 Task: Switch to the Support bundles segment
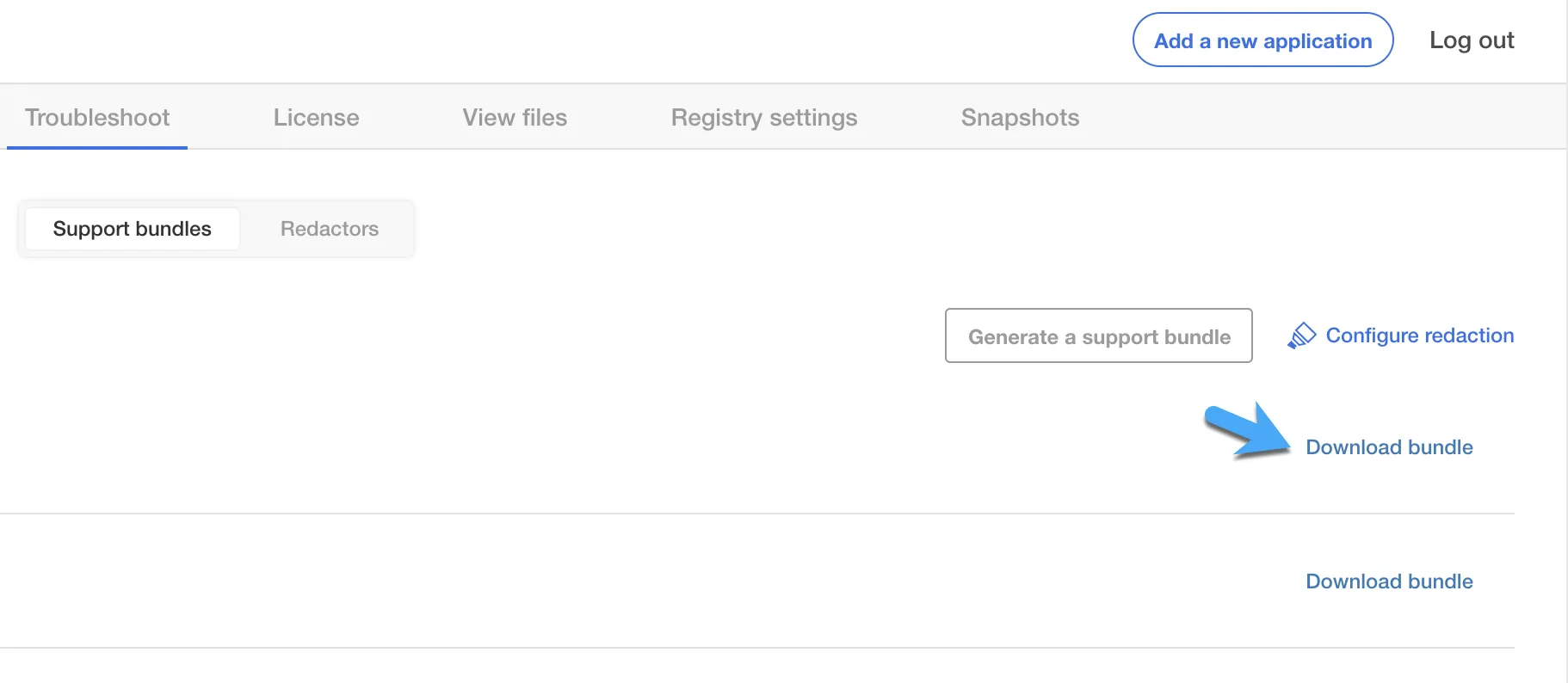pos(133,229)
